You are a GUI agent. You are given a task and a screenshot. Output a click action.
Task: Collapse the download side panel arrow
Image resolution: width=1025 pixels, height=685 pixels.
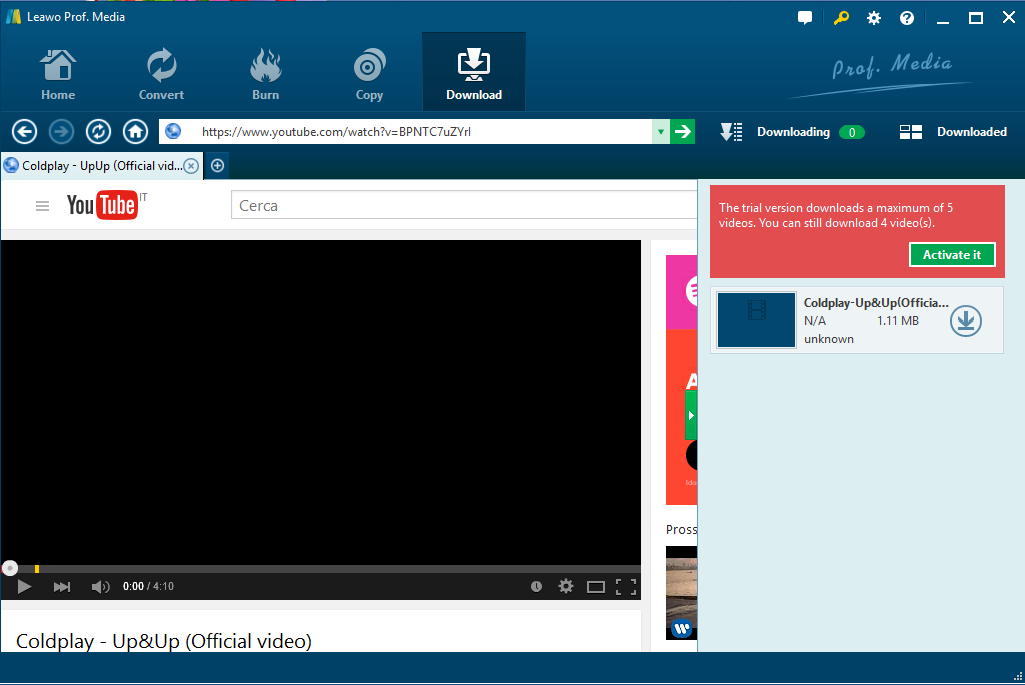[x=691, y=416]
